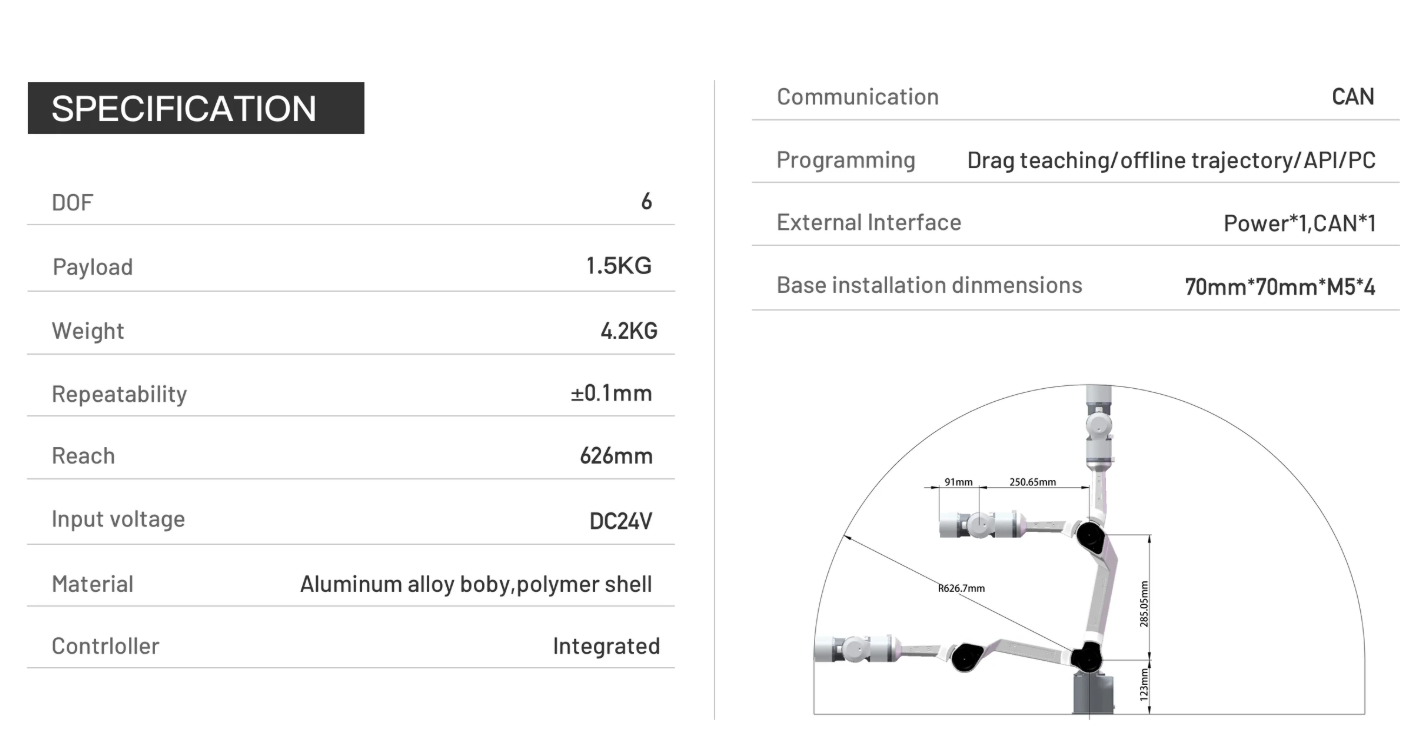Select the Repeatability label
1411x754 pixels.
(119, 394)
